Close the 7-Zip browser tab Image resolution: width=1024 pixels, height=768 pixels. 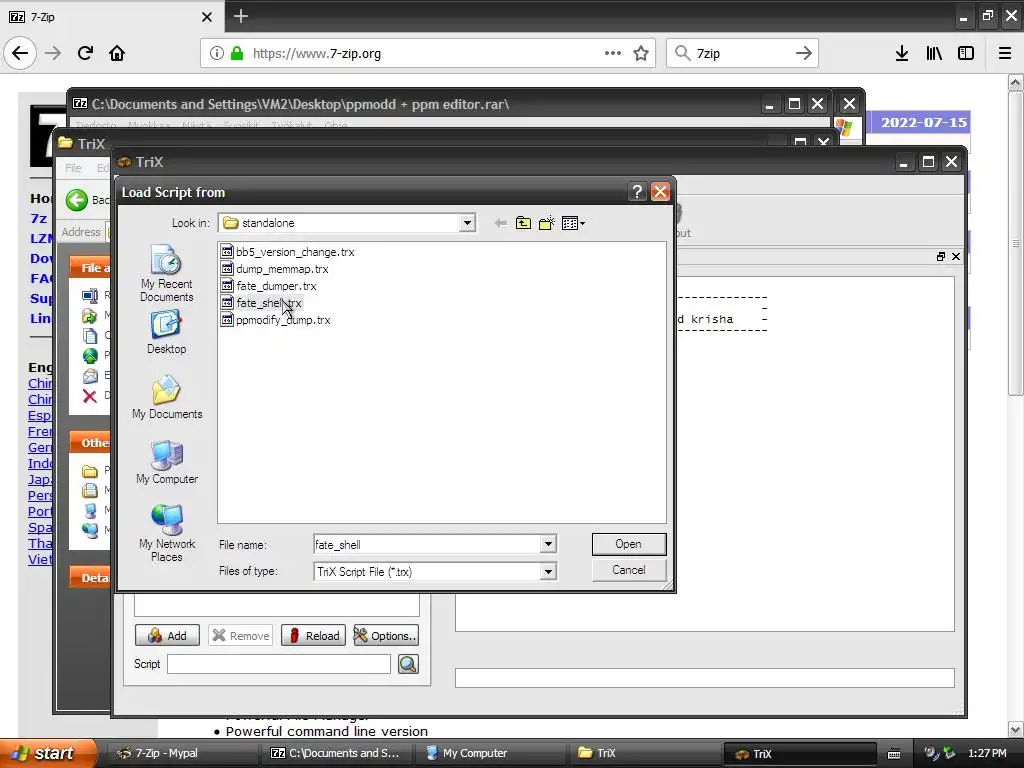pos(207,17)
